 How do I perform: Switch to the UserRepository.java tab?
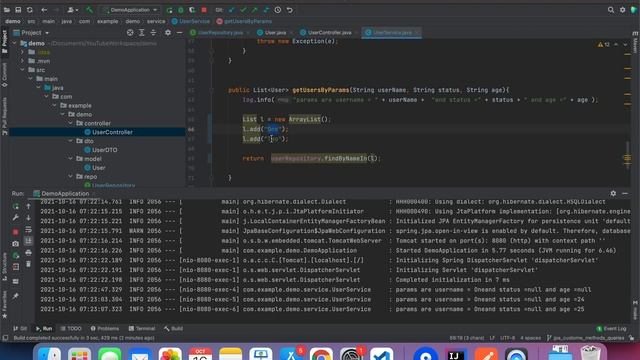point(220,33)
